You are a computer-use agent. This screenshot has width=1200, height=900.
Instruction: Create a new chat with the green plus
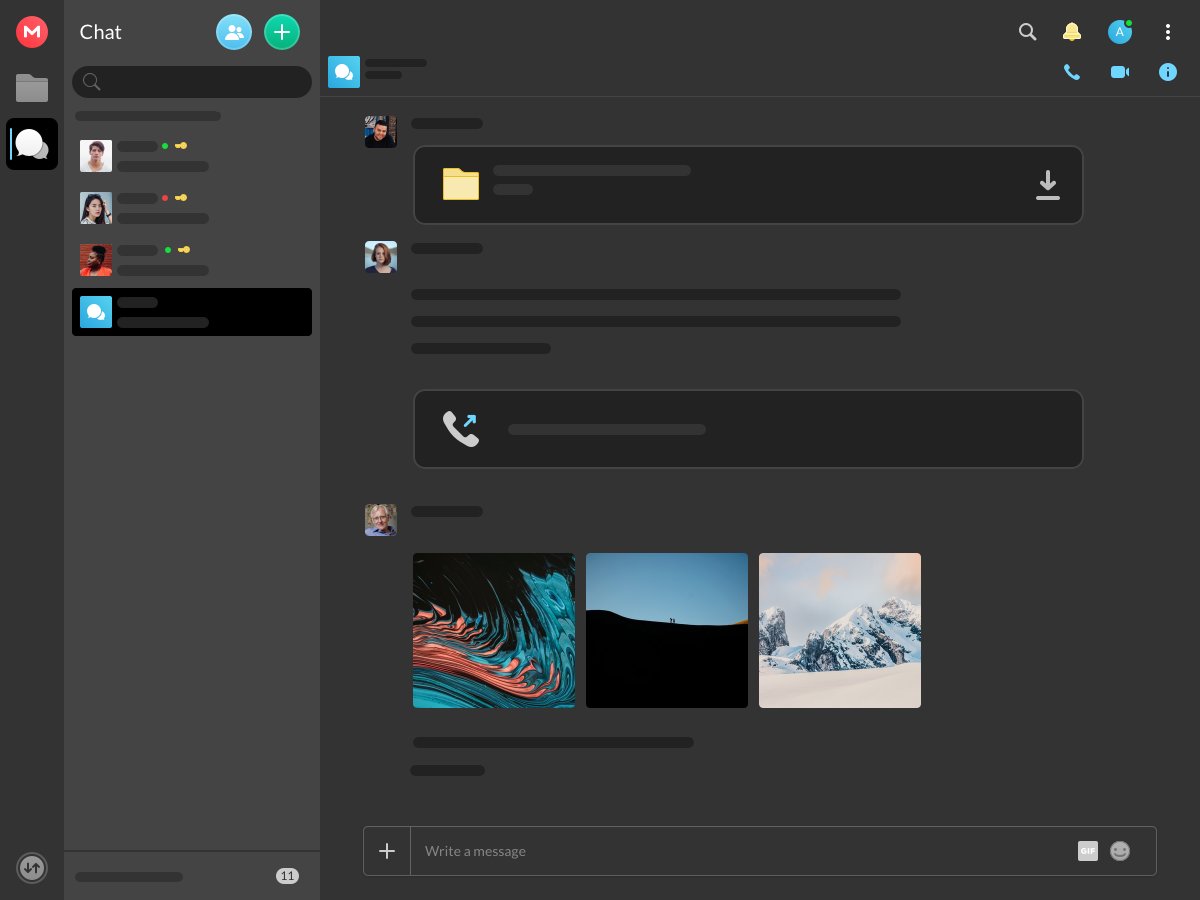coord(282,31)
